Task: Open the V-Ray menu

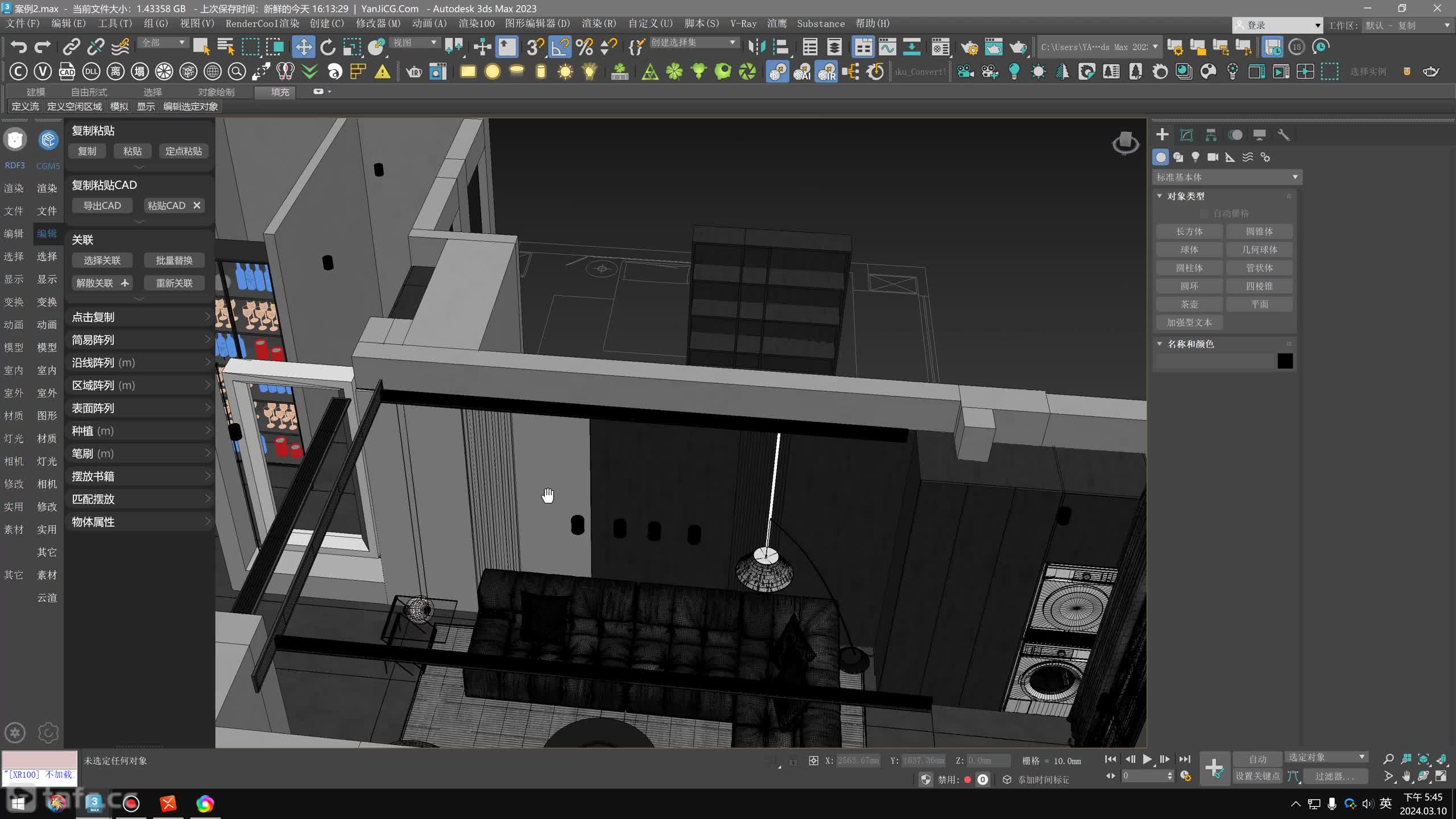Action: [x=743, y=23]
